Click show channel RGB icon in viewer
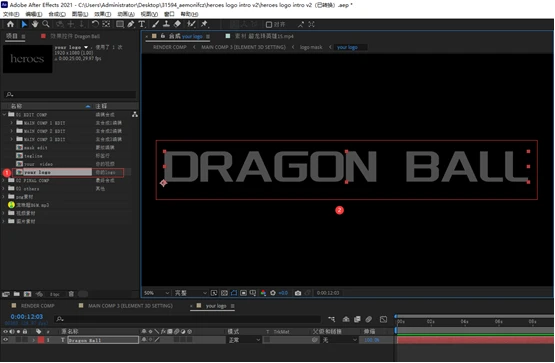This screenshot has width=555, height=363. (263, 293)
